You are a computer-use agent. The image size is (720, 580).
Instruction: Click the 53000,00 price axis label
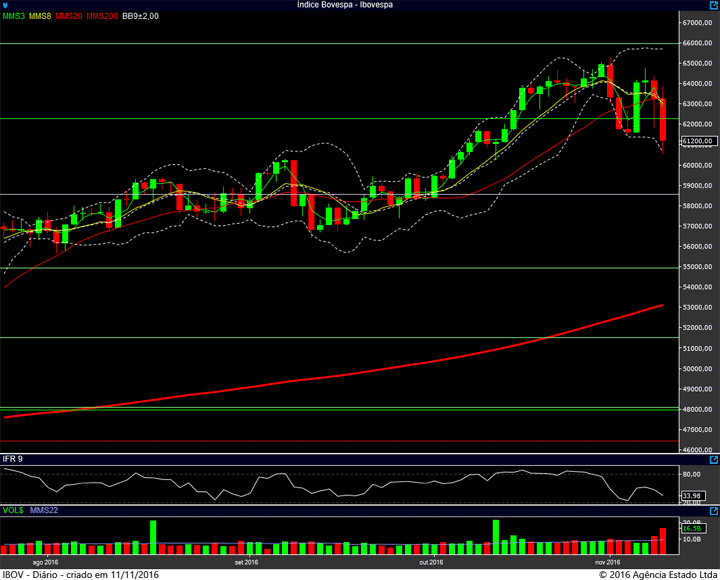pyautogui.click(x=697, y=307)
